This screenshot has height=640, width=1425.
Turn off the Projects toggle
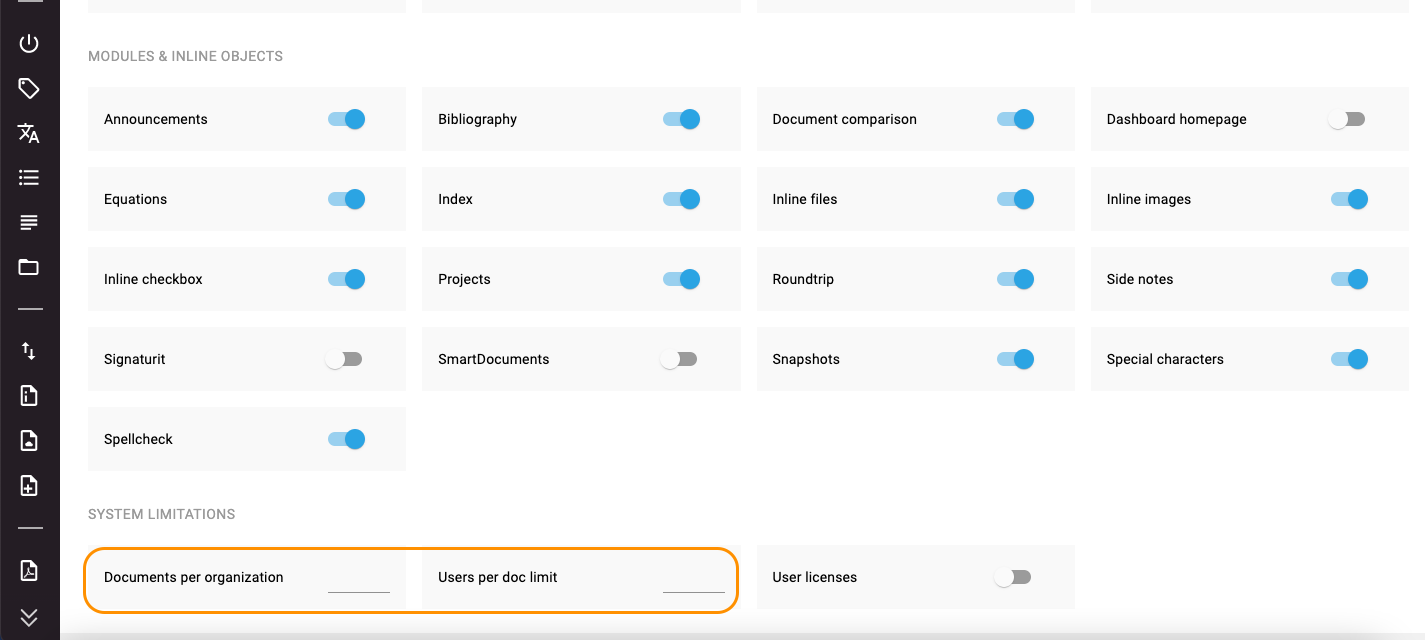[681, 279]
